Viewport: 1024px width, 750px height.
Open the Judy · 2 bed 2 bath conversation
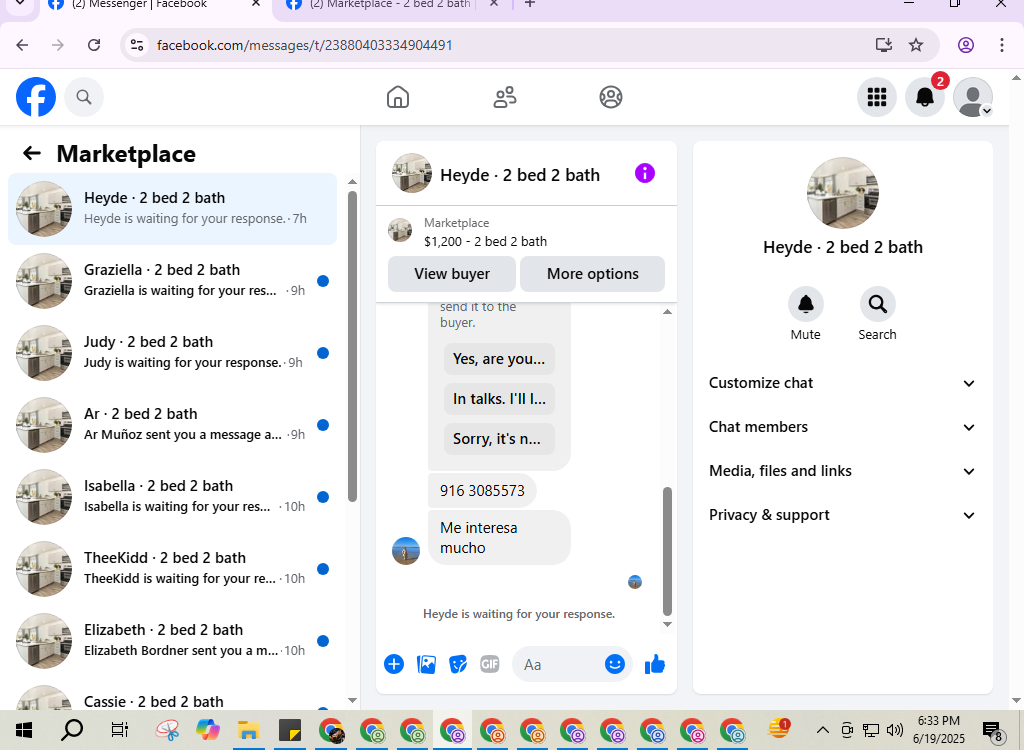(x=172, y=353)
